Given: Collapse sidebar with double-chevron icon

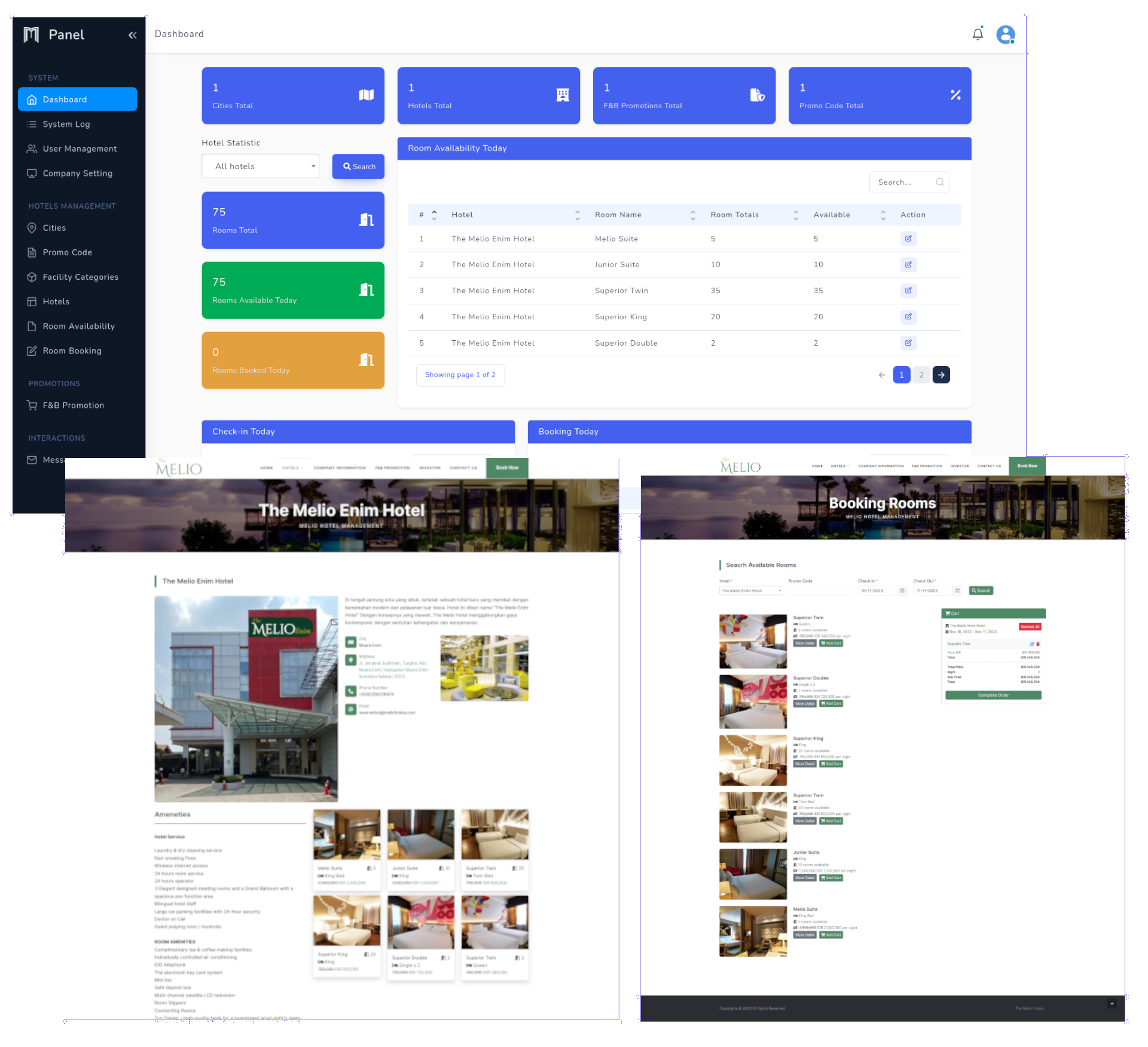Looking at the screenshot, I should click(132, 35).
